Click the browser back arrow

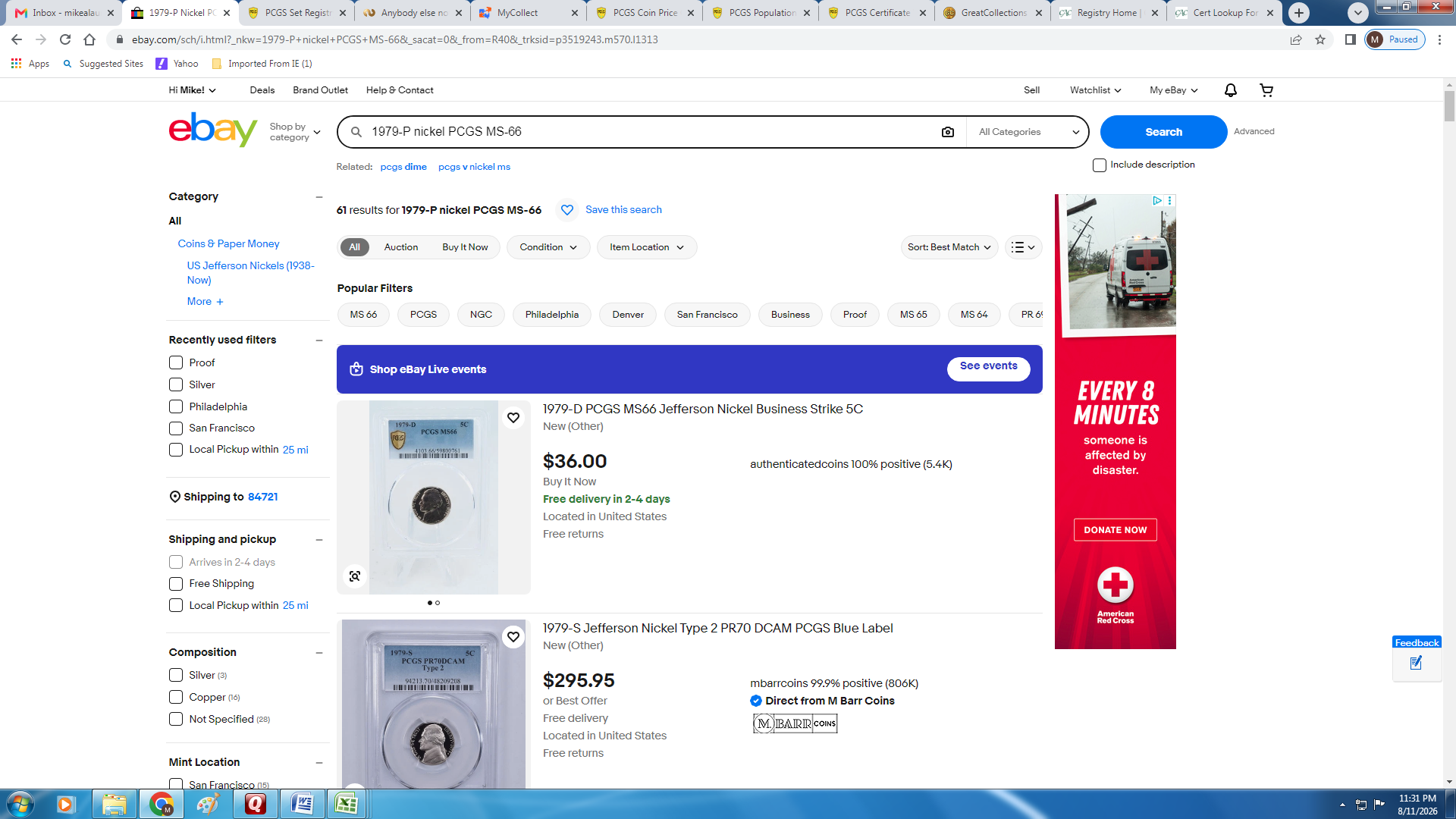pos(17,39)
